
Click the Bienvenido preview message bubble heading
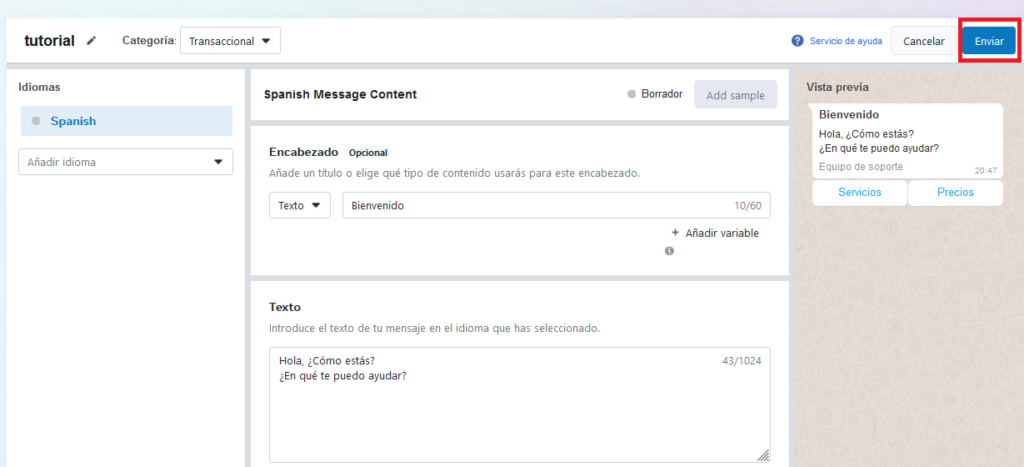(849, 114)
